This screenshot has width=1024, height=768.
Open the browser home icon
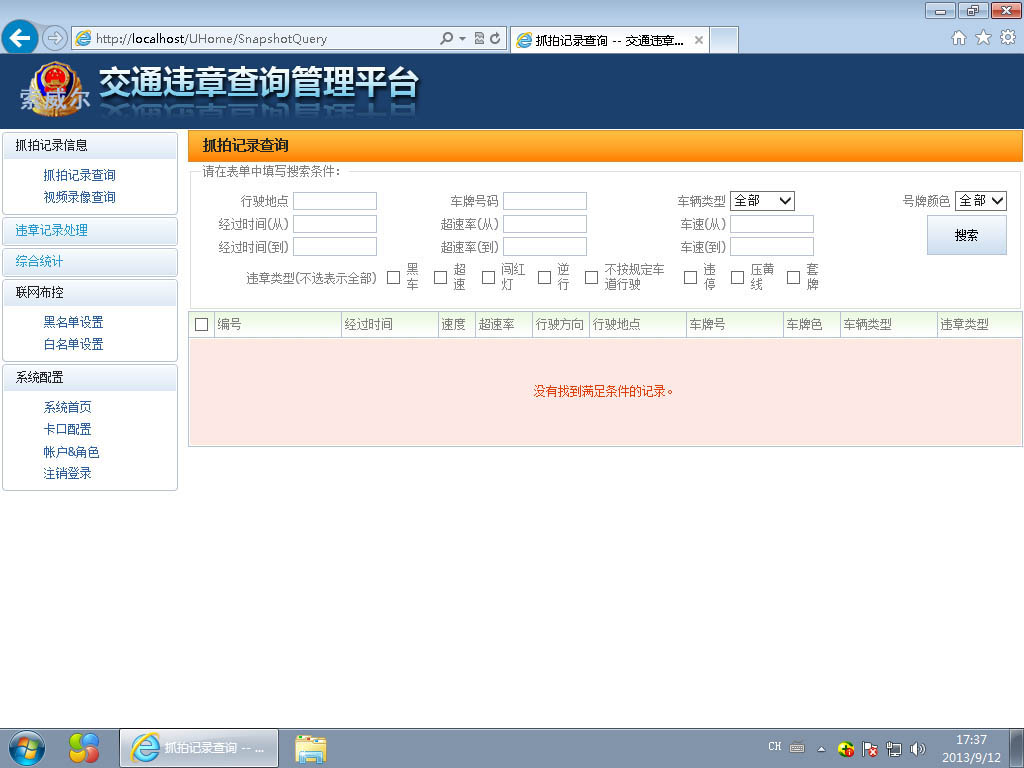point(958,38)
